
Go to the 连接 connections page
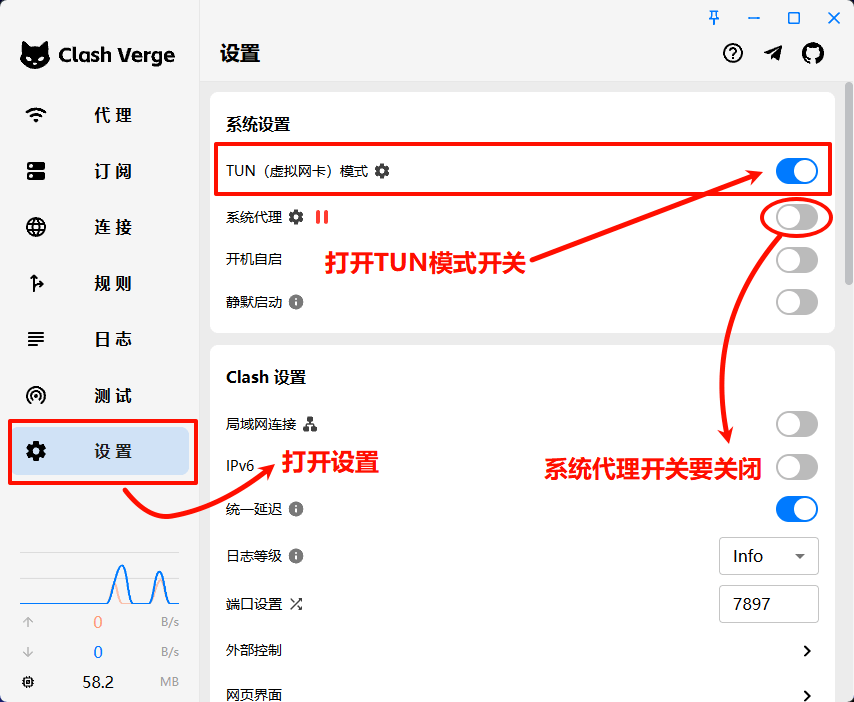[100, 227]
